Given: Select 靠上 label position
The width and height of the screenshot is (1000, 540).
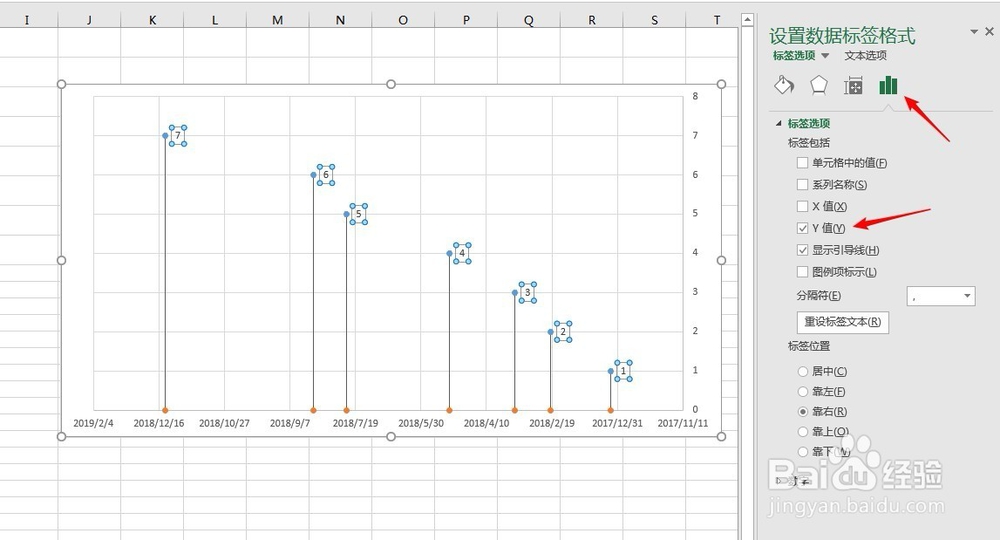Looking at the screenshot, I should click(x=803, y=432).
